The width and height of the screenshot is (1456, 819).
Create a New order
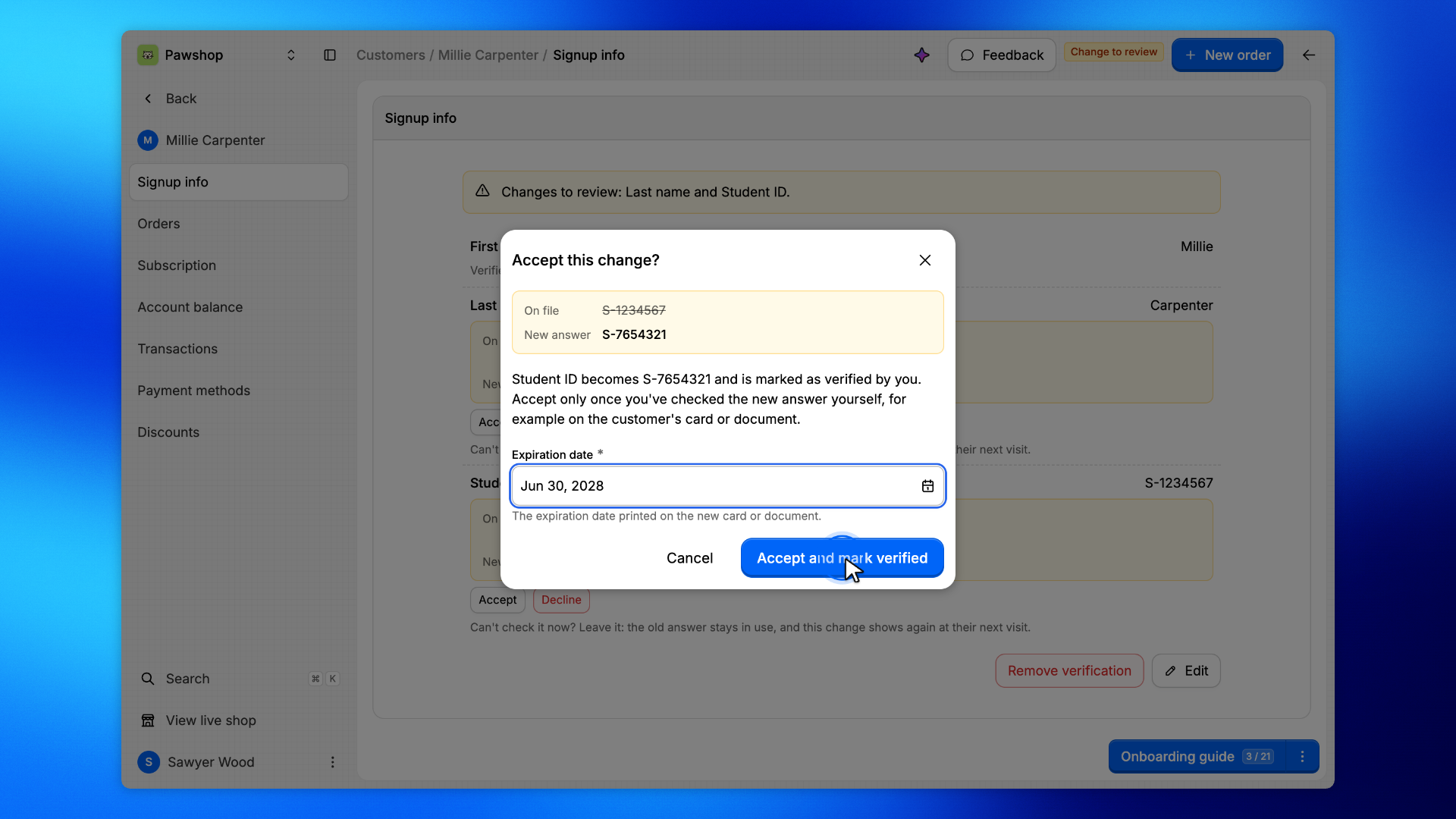[x=1227, y=55]
